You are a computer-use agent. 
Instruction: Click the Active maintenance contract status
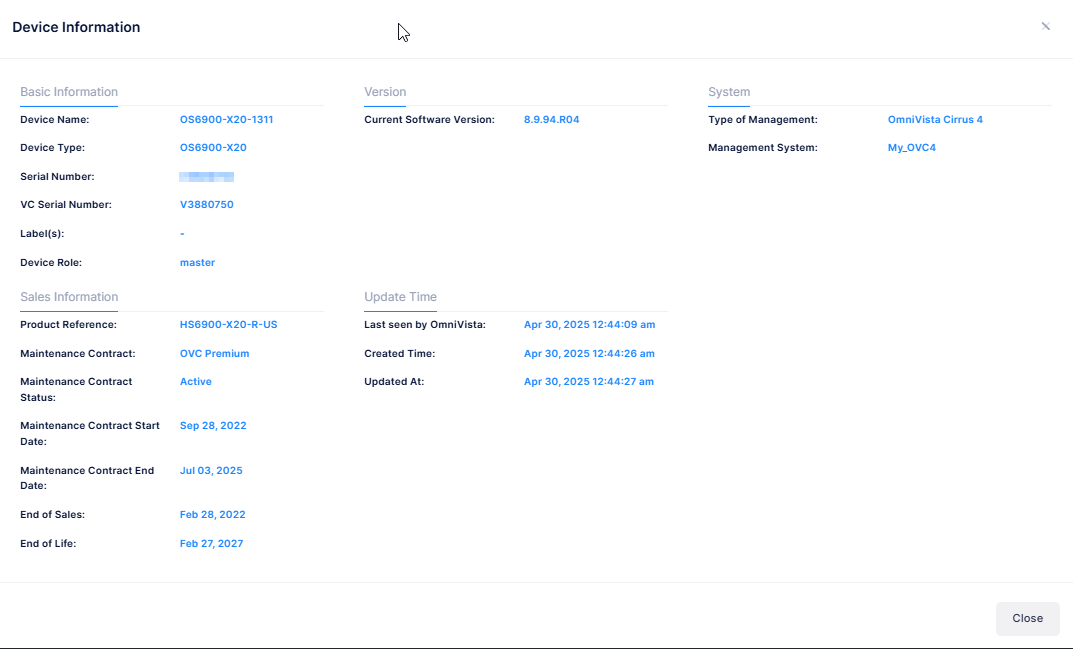pyautogui.click(x=196, y=382)
